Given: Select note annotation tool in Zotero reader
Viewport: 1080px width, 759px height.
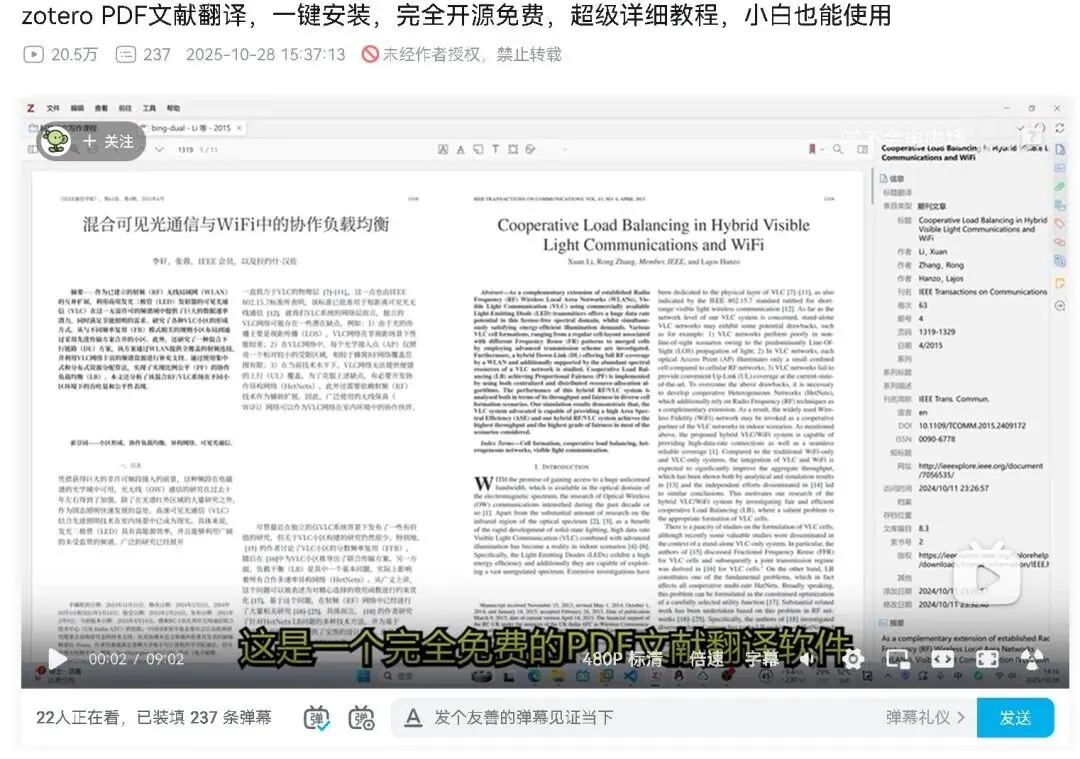Looking at the screenshot, I should 478,149.
